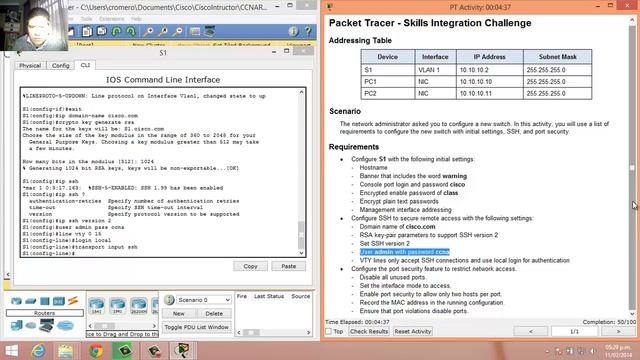Image resolution: width=640 pixels, height=360 pixels.
Task: Click the New scenario button
Action: pos(179,313)
